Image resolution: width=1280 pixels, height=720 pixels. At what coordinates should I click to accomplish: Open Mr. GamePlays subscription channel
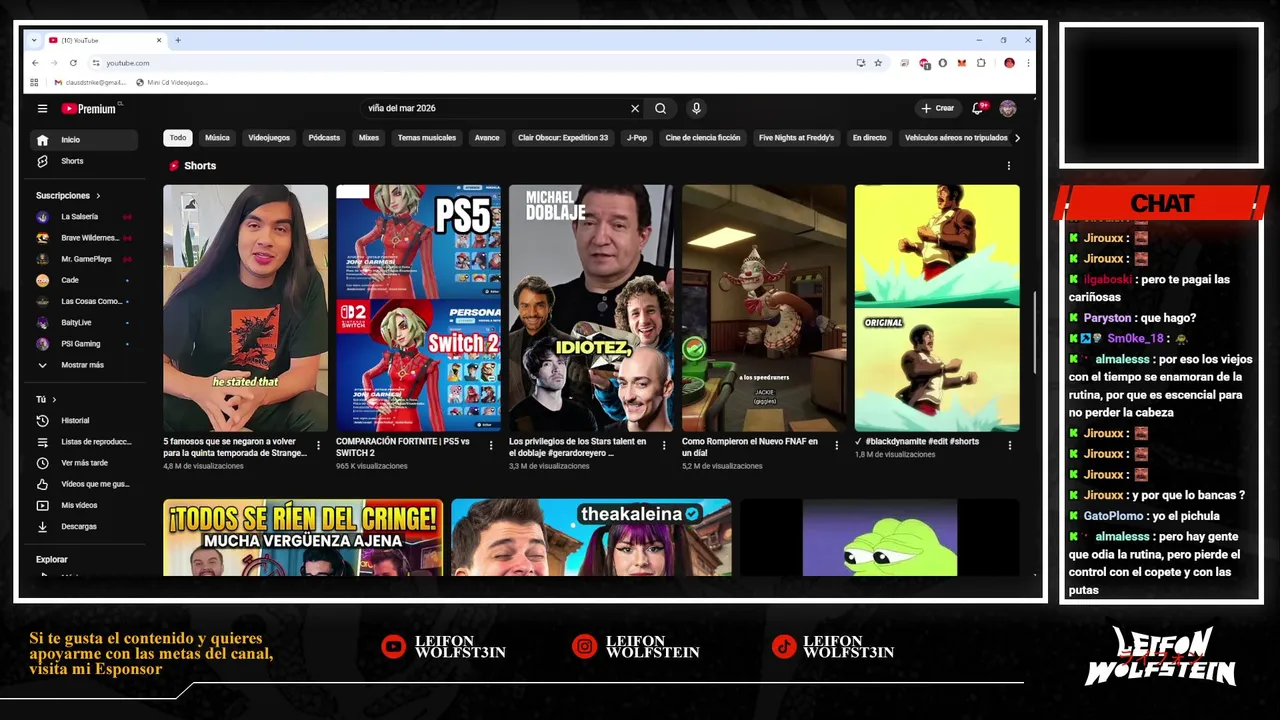pos(84,259)
